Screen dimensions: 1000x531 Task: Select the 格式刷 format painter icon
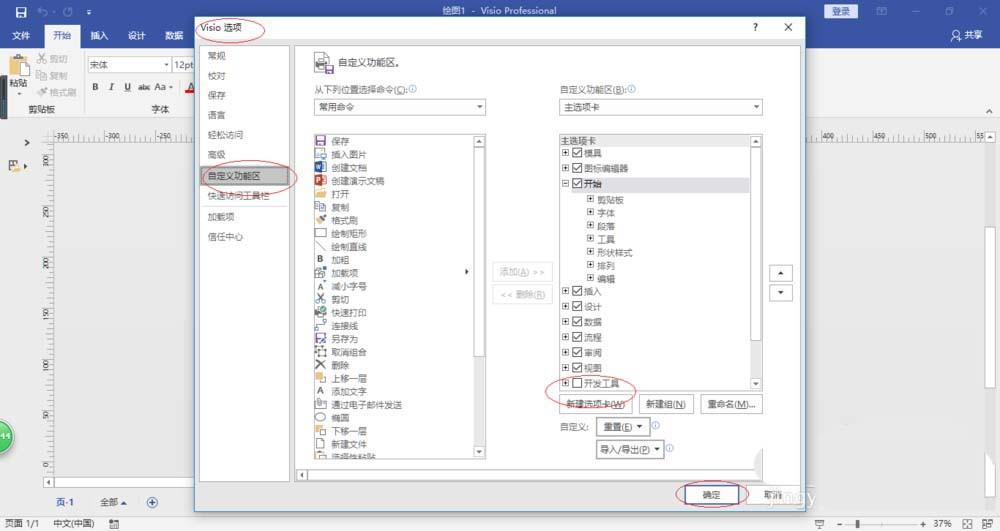(321, 220)
